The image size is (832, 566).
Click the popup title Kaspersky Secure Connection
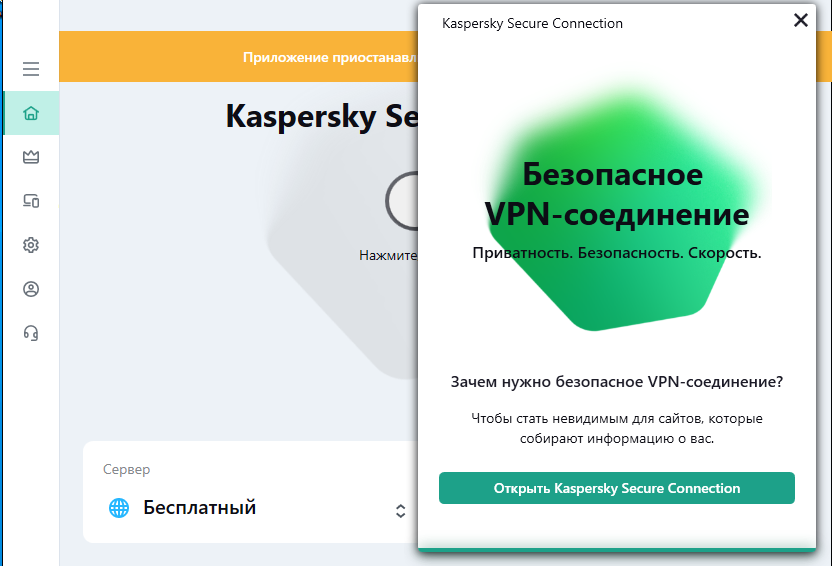click(532, 23)
